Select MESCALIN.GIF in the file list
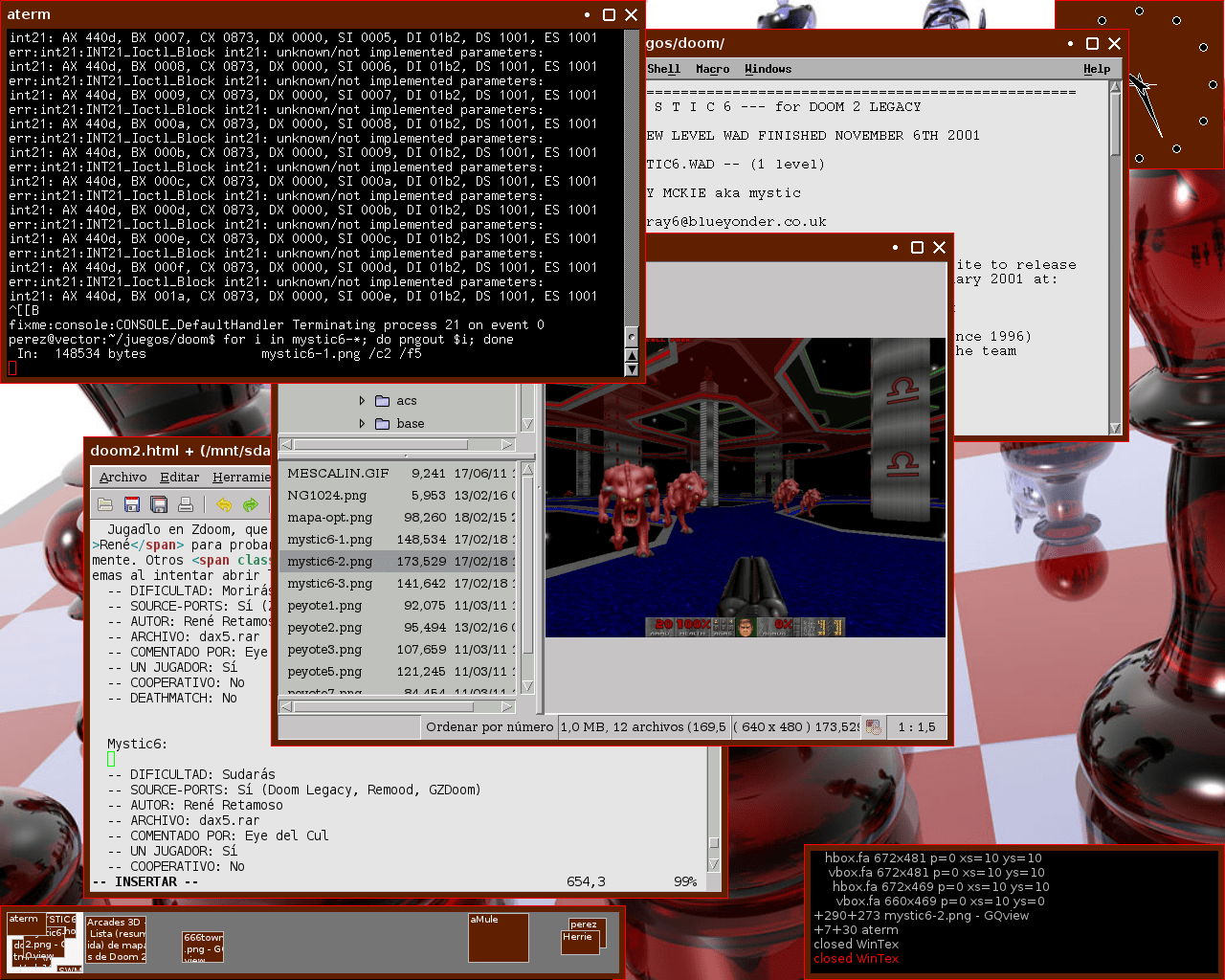The image size is (1225, 980). [x=400, y=474]
